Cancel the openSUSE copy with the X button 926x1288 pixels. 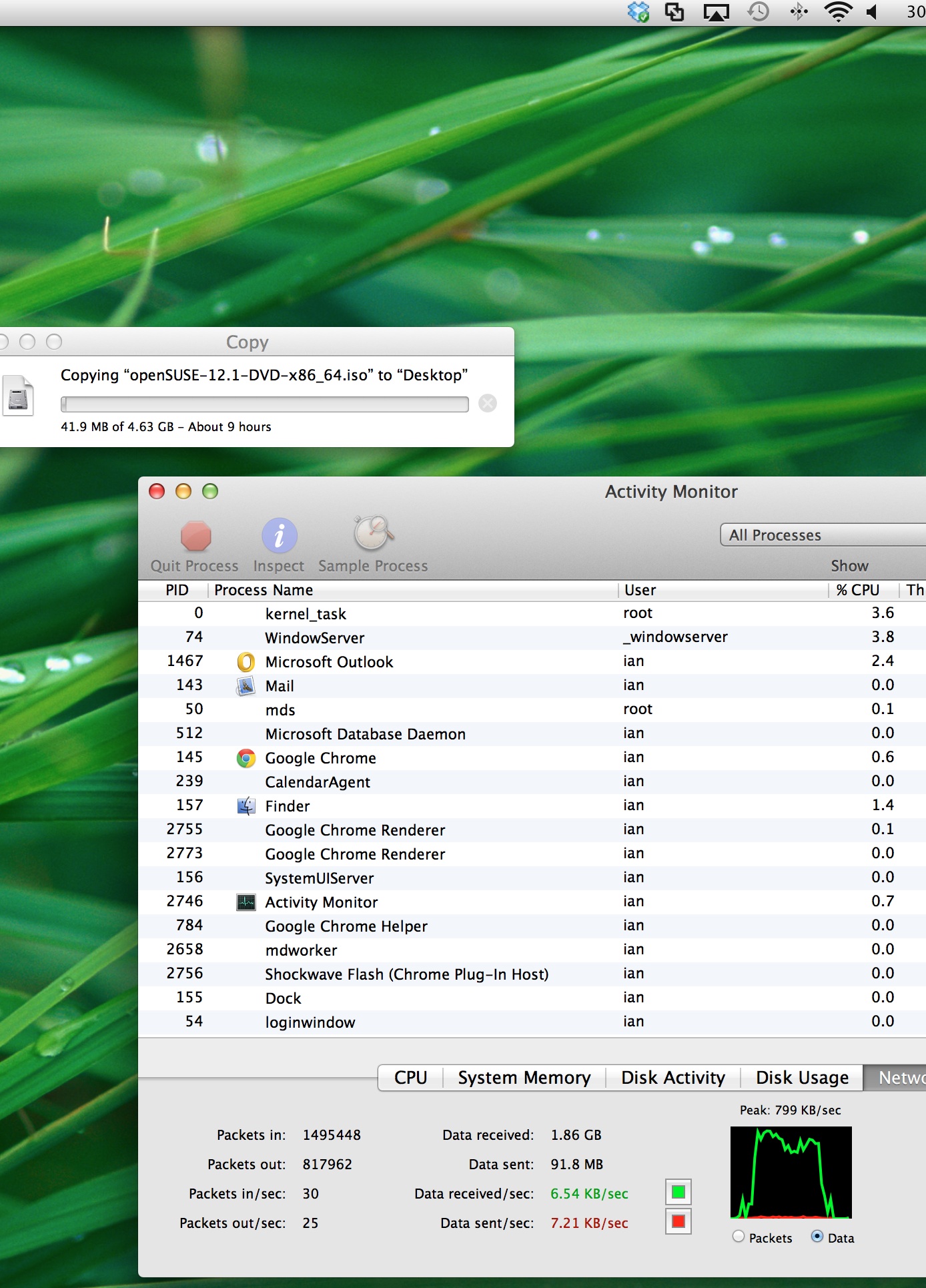point(488,403)
